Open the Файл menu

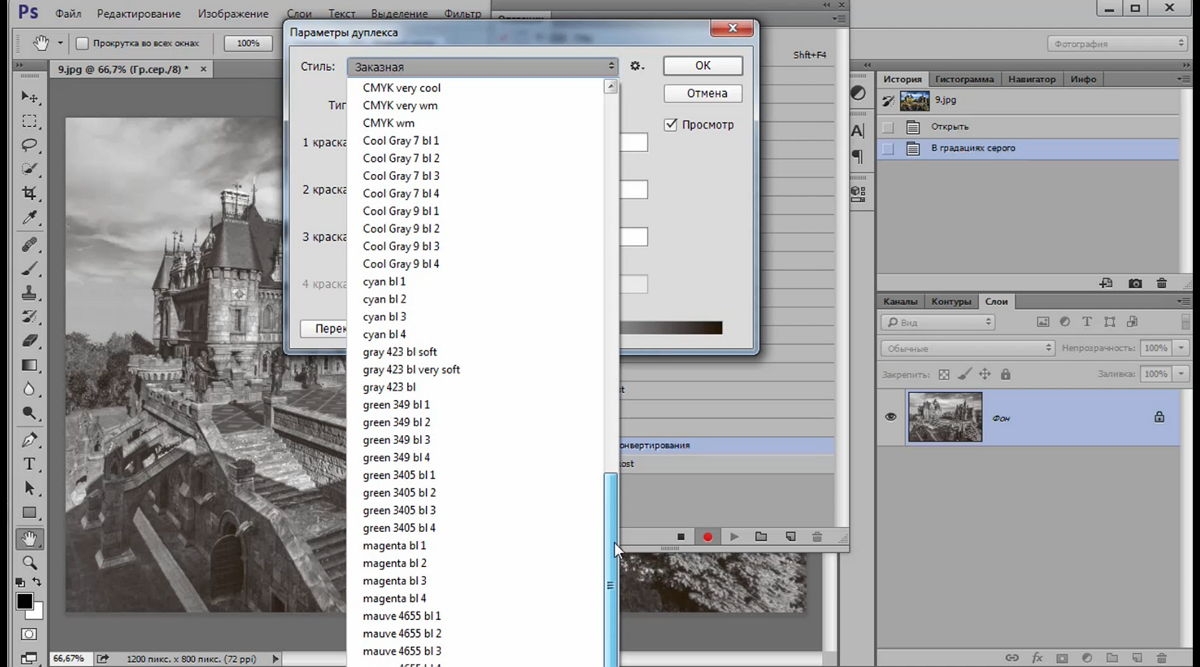pyautogui.click(x=69, y=14)
